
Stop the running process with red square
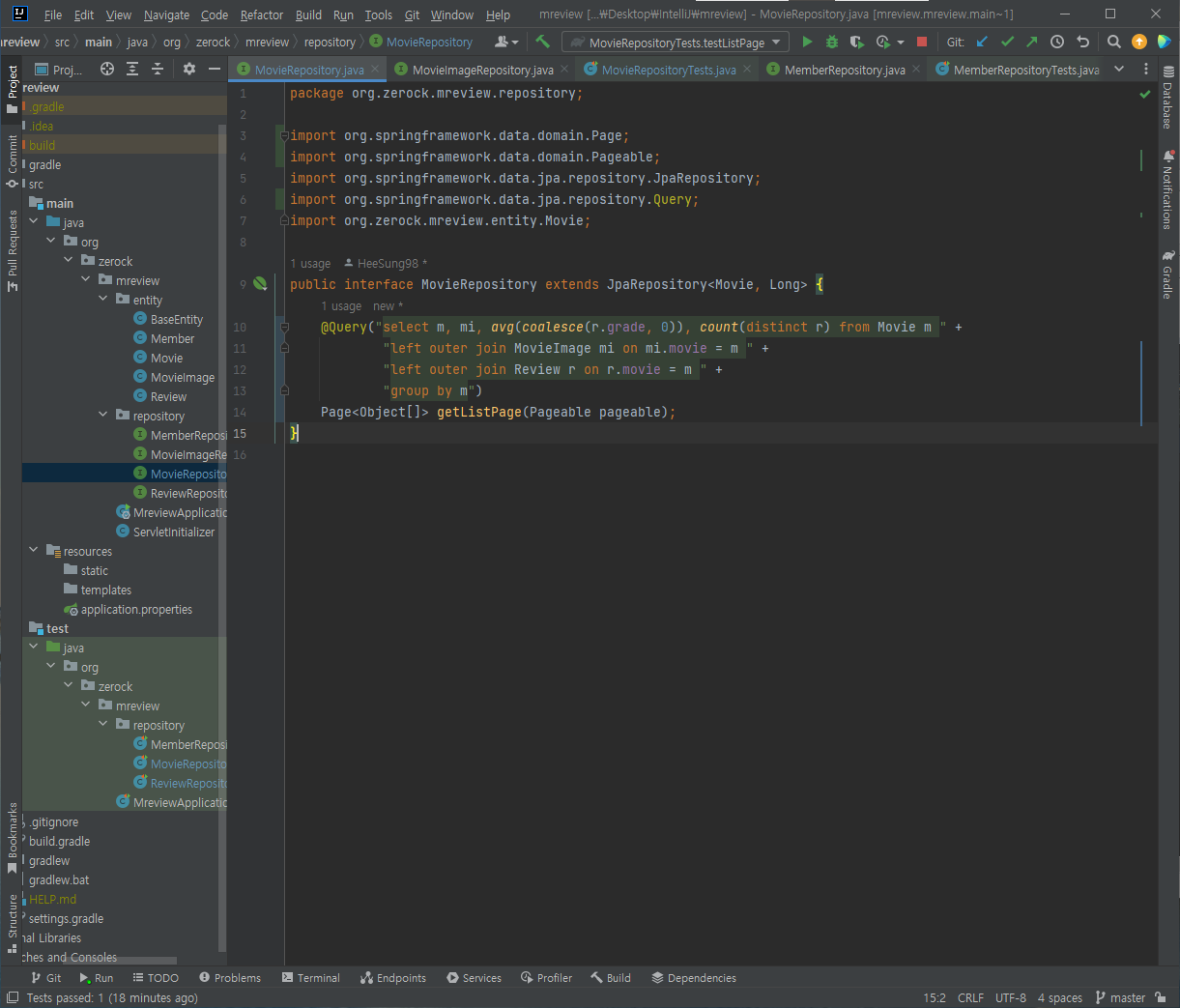[x=922, y=42]
